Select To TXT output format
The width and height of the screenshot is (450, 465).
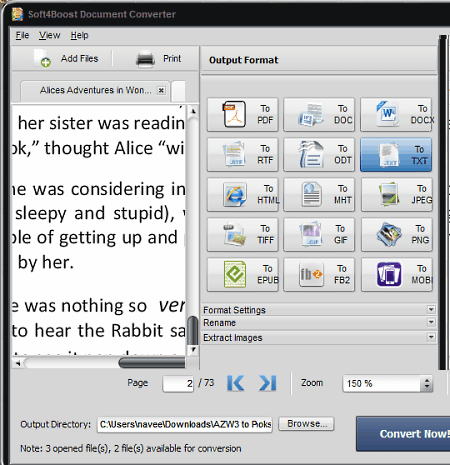396,154
